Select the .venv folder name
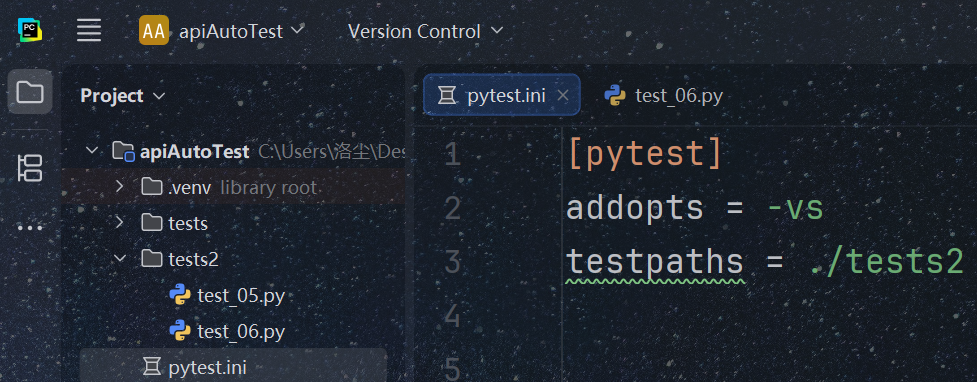Image resolution: width=977 pixels, height=382 pixels. (x=189, y=187)
